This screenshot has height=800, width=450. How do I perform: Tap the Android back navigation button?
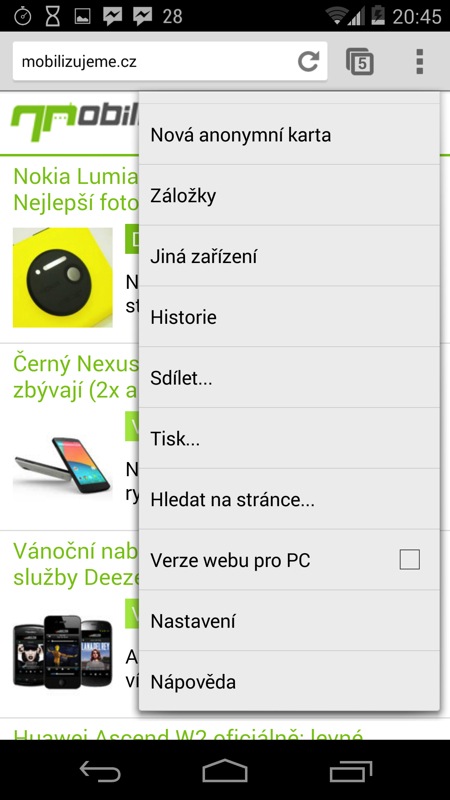pyautogui.click(x=100, y=769)
